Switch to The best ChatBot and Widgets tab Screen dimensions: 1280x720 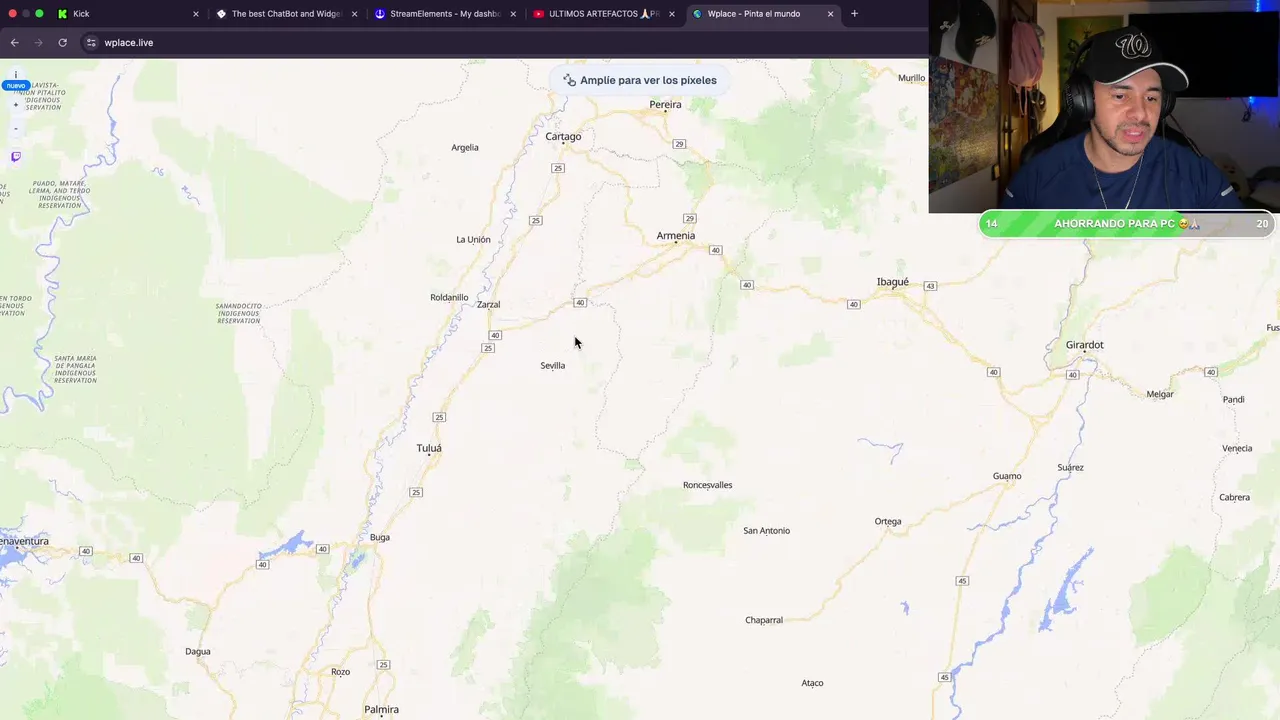point(287,14)
